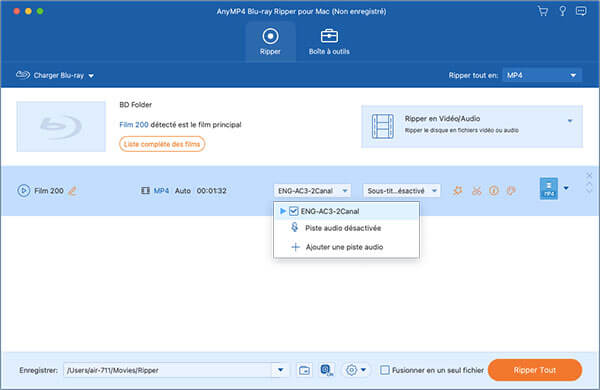Click the play arrow beside ENG-AC3-2Canal entry
This screenshot has height=390, width=600.
tap(283, 211)
